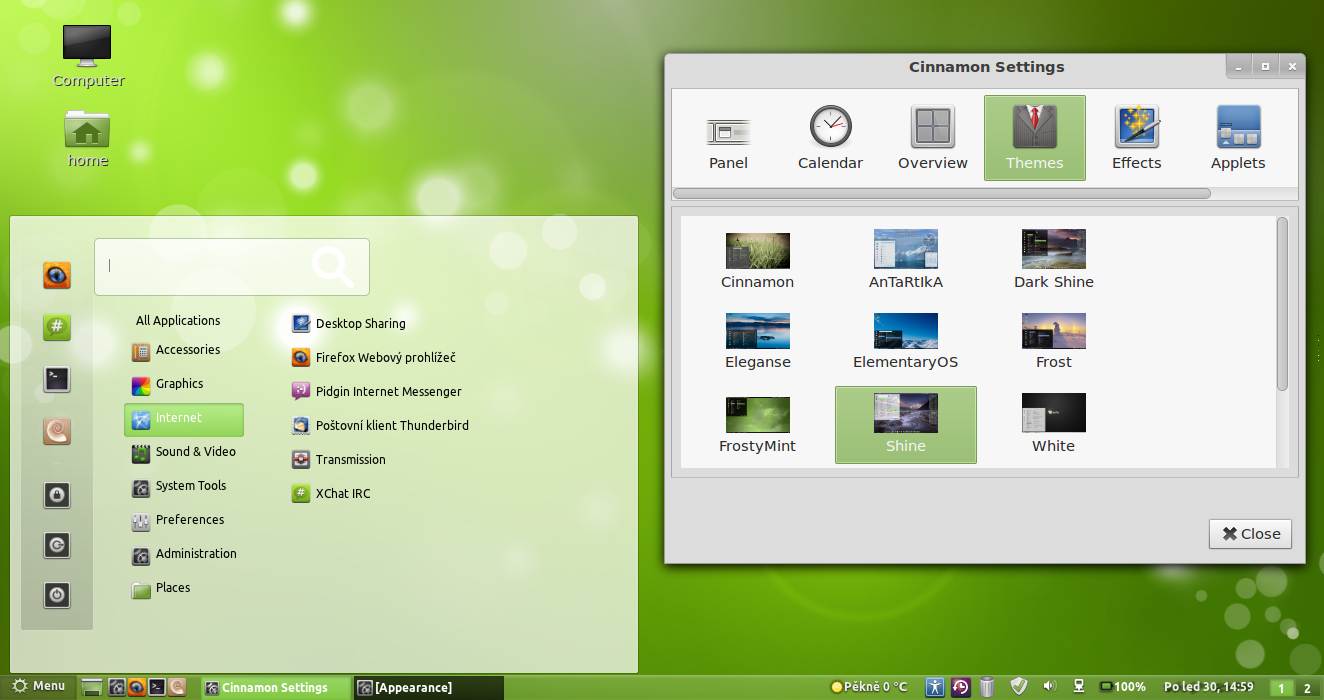
Task: Open the home folder desktop icon
Action: tap(87, 138)
